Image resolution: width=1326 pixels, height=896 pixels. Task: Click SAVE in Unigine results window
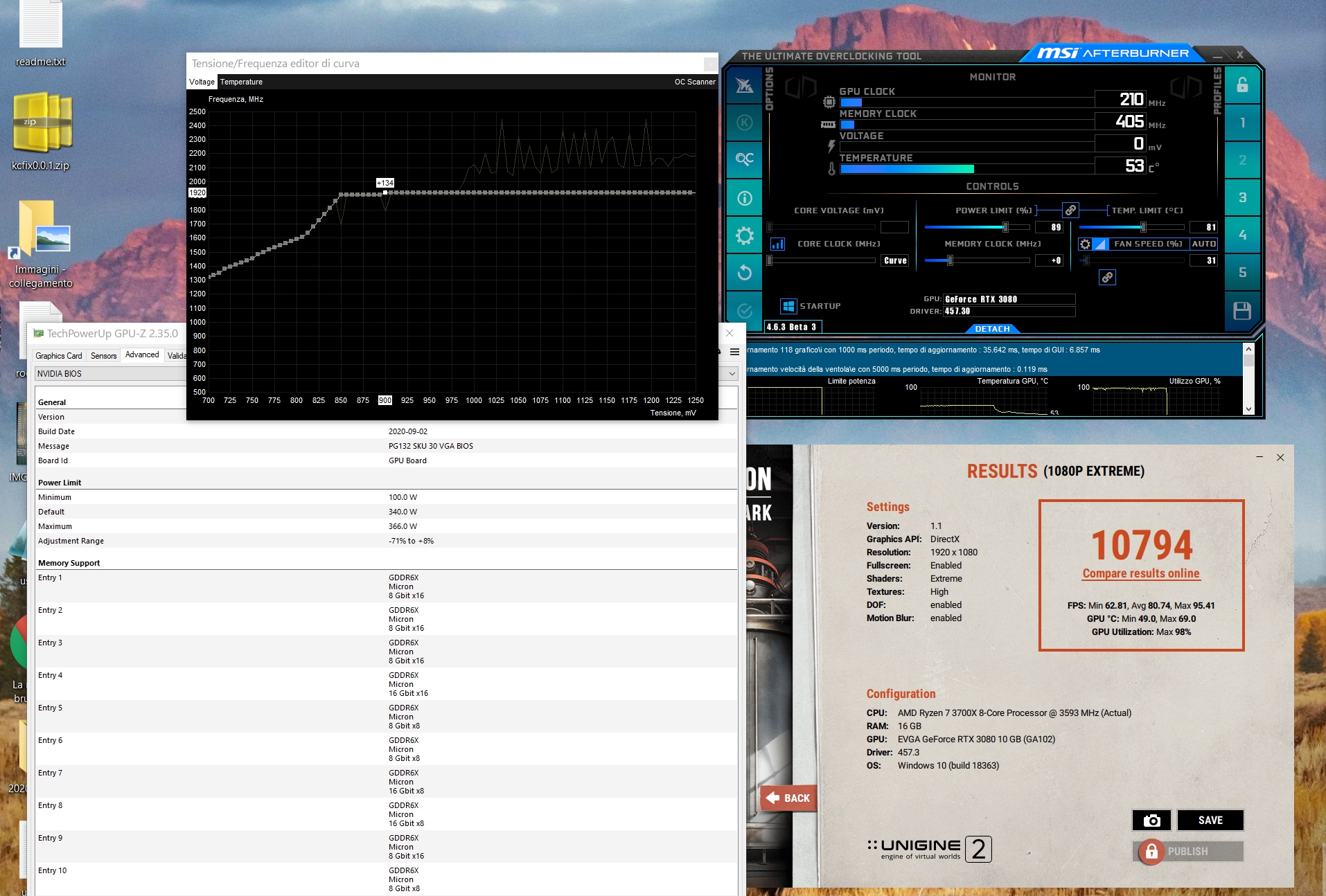1210,820
